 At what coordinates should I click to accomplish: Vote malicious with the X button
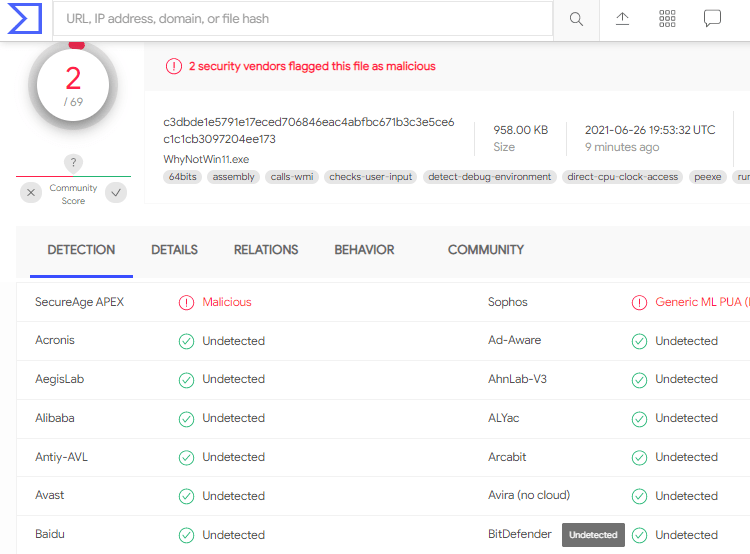pos(31,193)
